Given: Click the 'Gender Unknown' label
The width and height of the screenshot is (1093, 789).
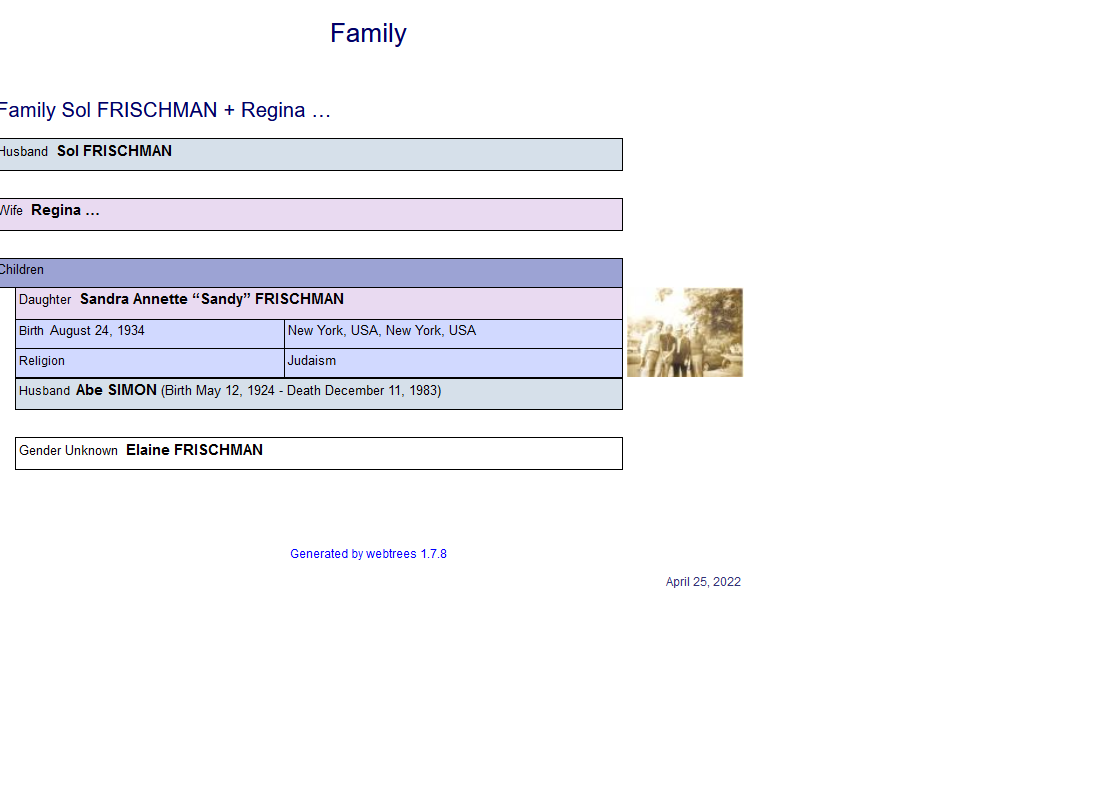Looking at the screenshot, I should point(69,451).
